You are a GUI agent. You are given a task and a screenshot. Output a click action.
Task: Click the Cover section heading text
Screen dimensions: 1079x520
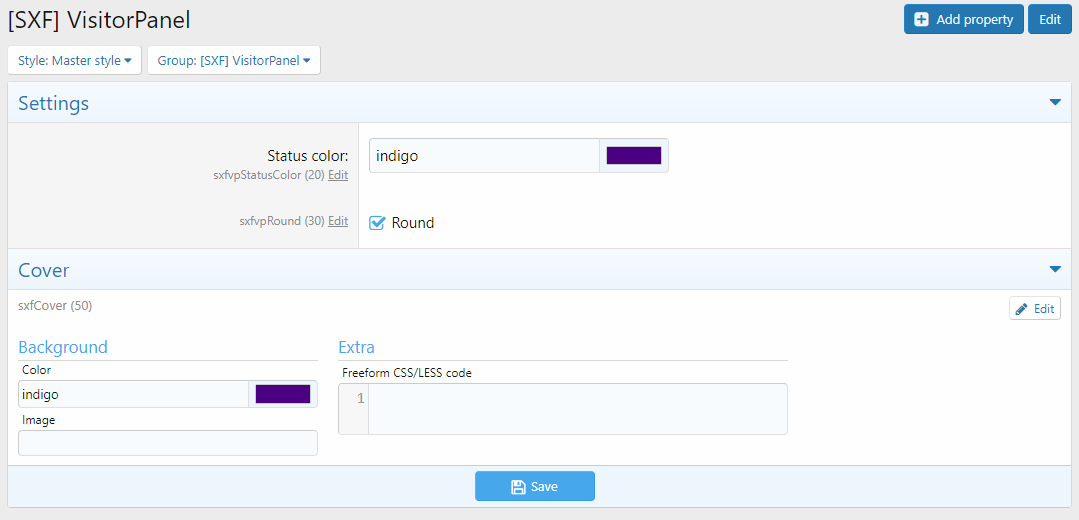[44, 270]
